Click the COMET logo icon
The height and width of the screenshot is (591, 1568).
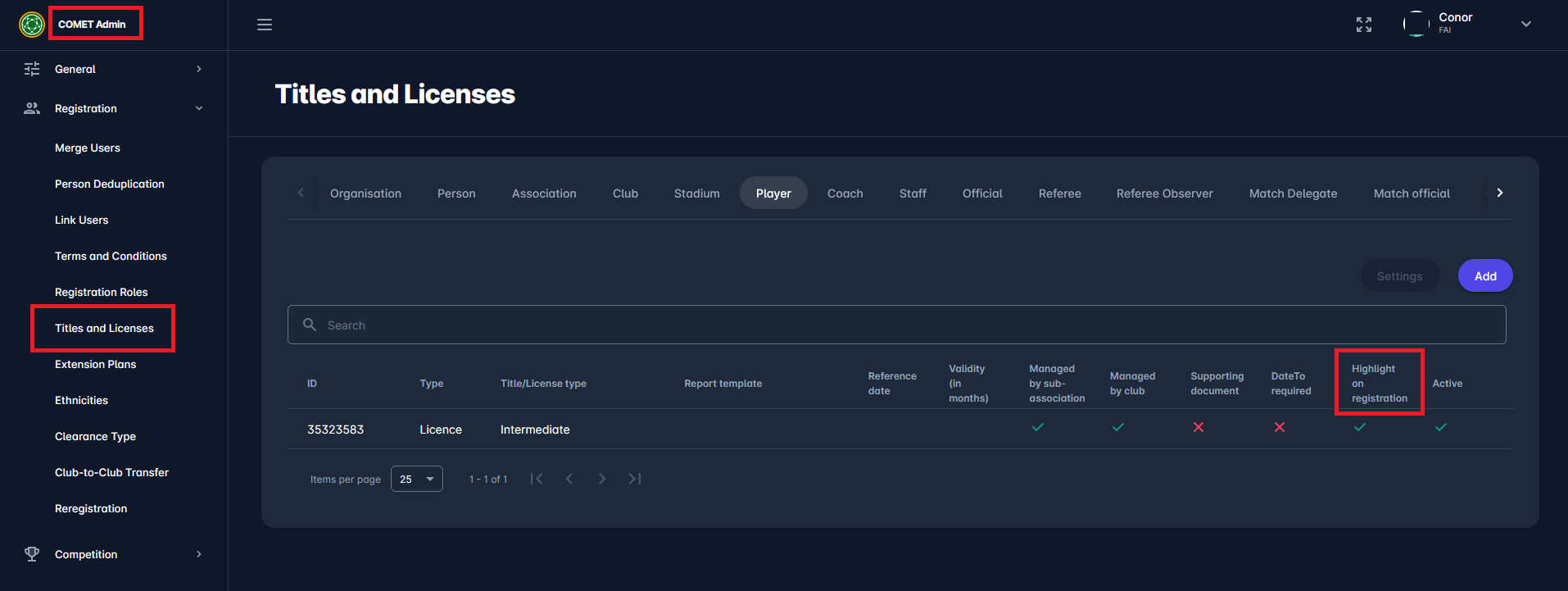[x=31, y=25]
